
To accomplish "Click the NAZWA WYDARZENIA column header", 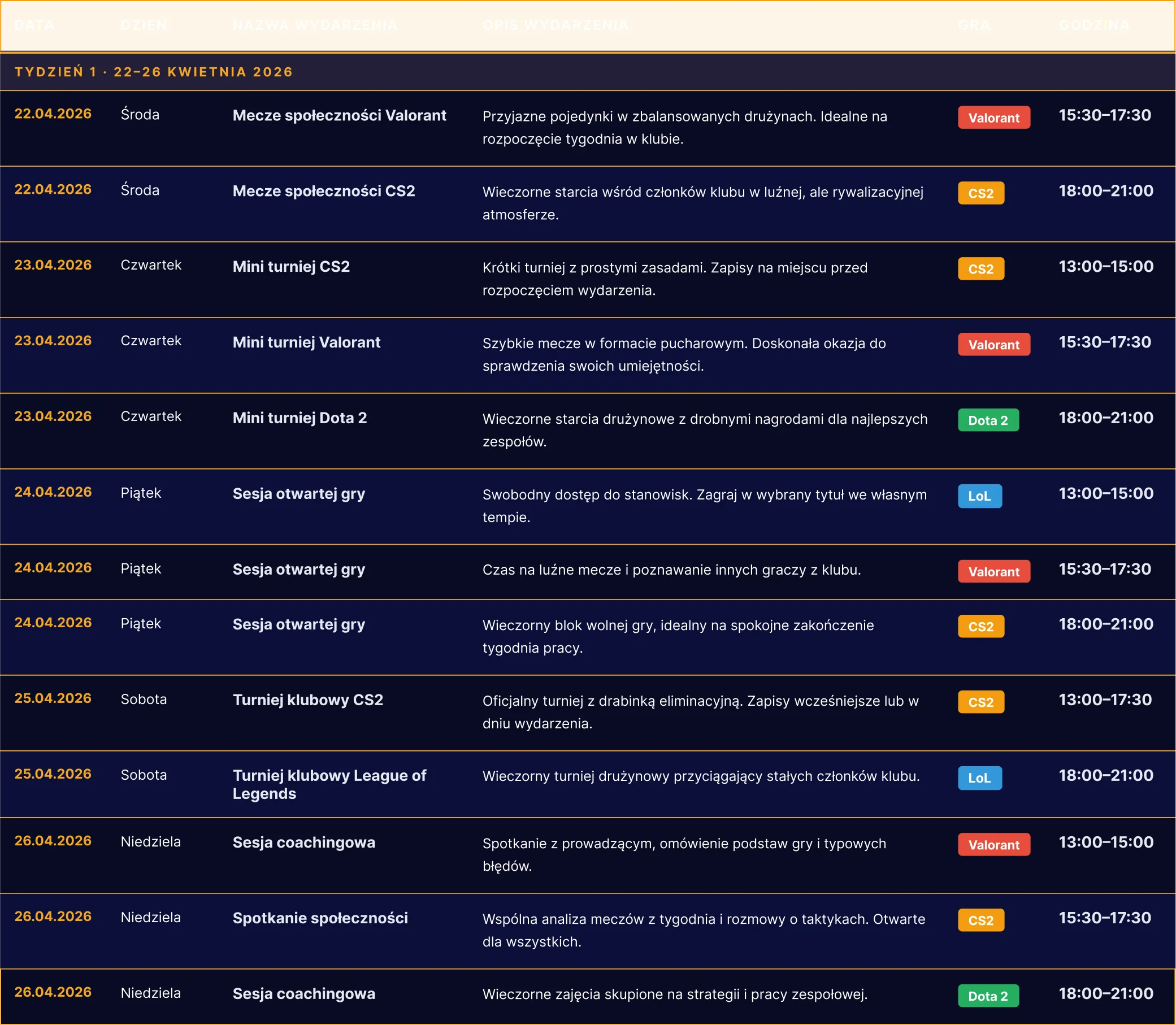I will pos(315,25).
